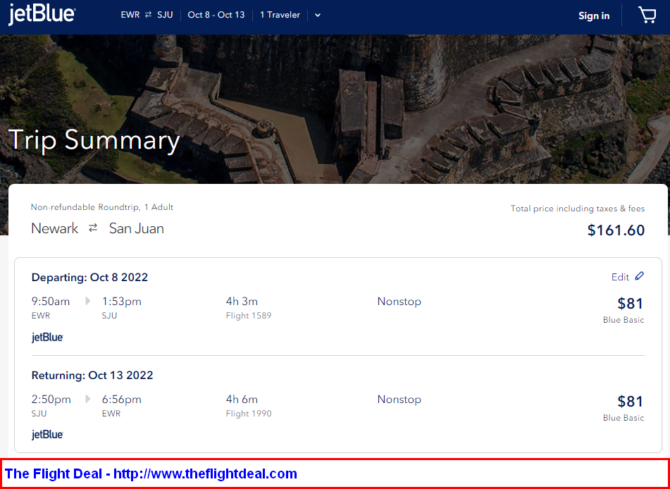Click the round-trip arrows between EWR and SJU
The width and height of the screenshot is (670, 489).
click(148, 15)
